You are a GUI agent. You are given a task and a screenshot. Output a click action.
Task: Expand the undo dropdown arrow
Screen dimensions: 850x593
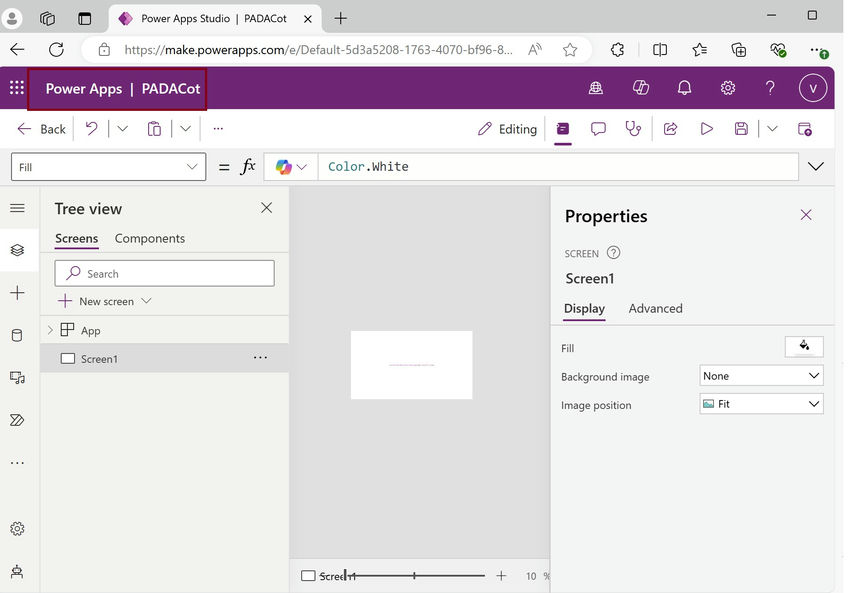tap(123, 129)
